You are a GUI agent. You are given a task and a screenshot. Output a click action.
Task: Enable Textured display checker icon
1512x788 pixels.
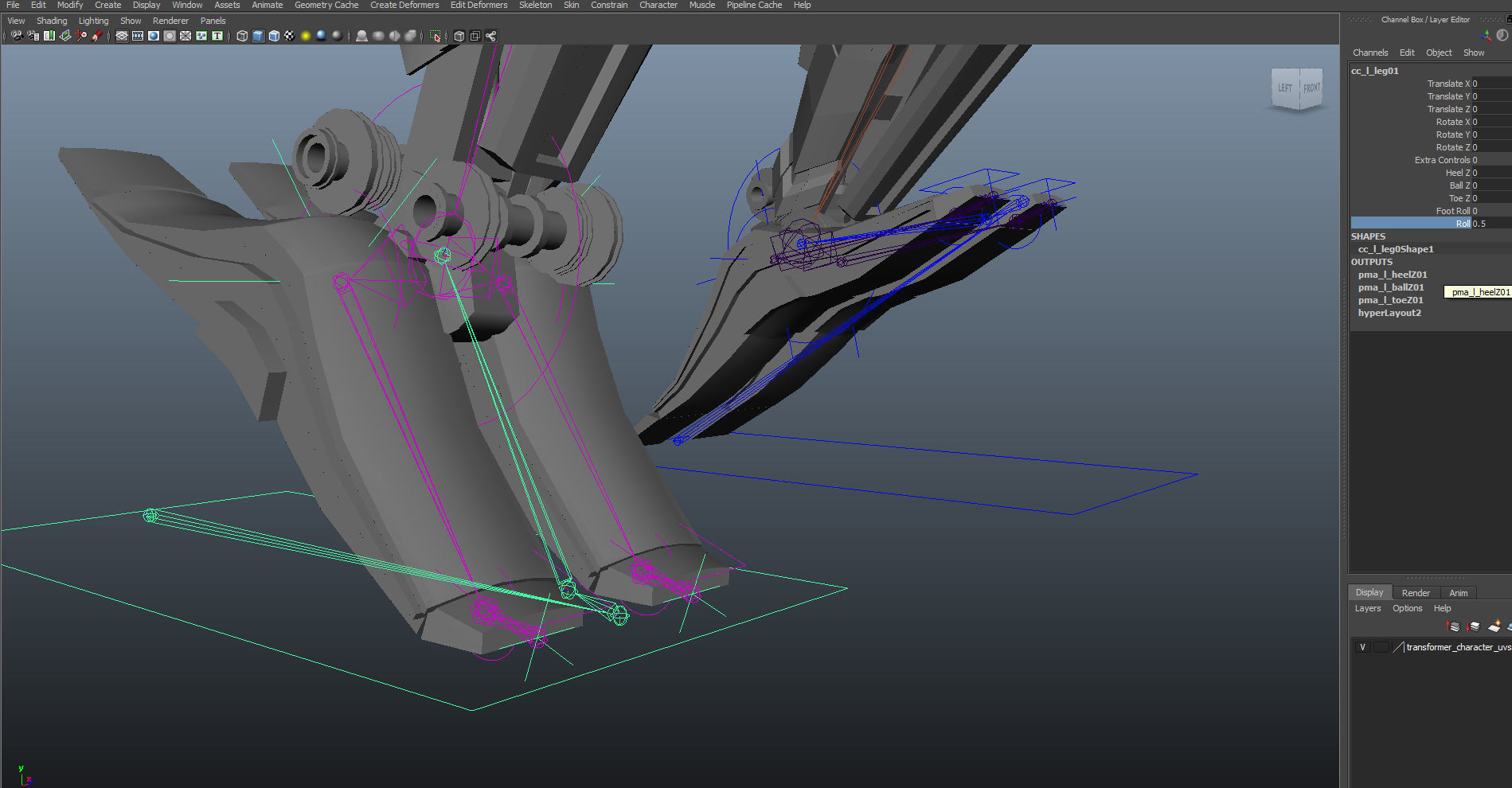290,36
